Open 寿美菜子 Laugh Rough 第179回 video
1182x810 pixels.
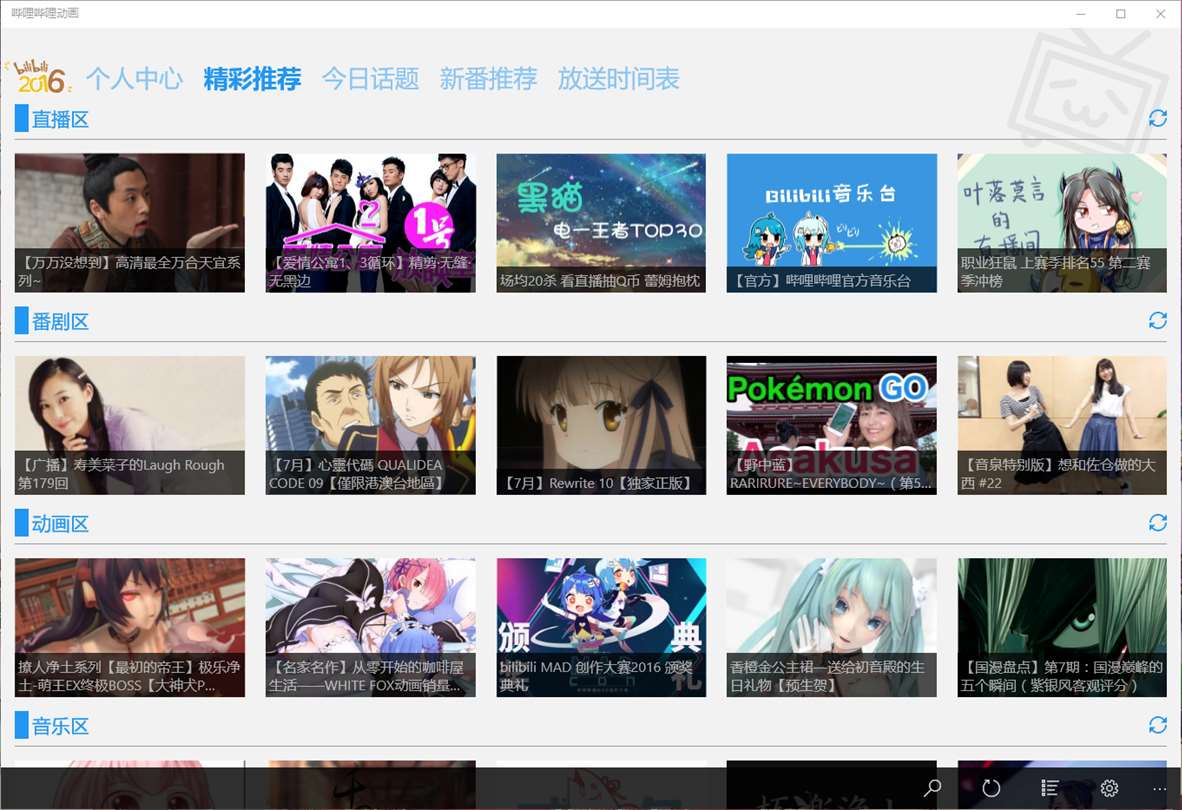[x=130, y=425]
